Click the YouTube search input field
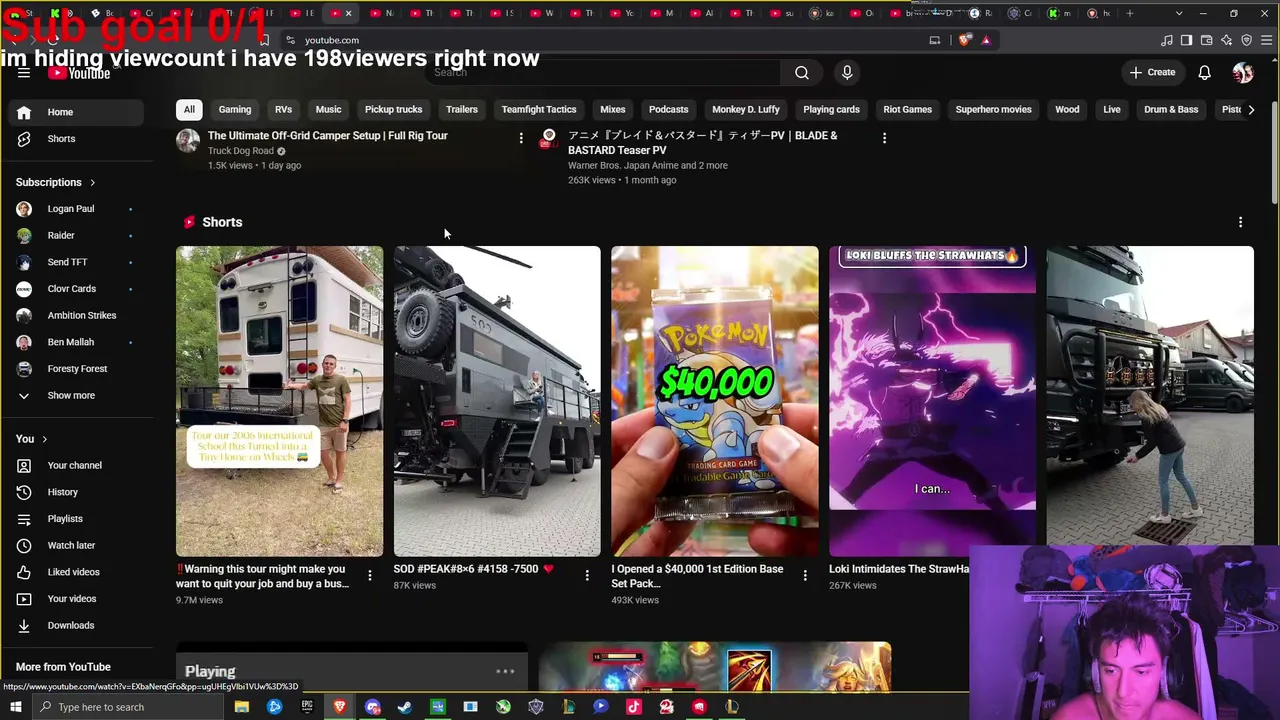Image resolution: width=1280 pixels, height=720 pixels. point(603,72)
